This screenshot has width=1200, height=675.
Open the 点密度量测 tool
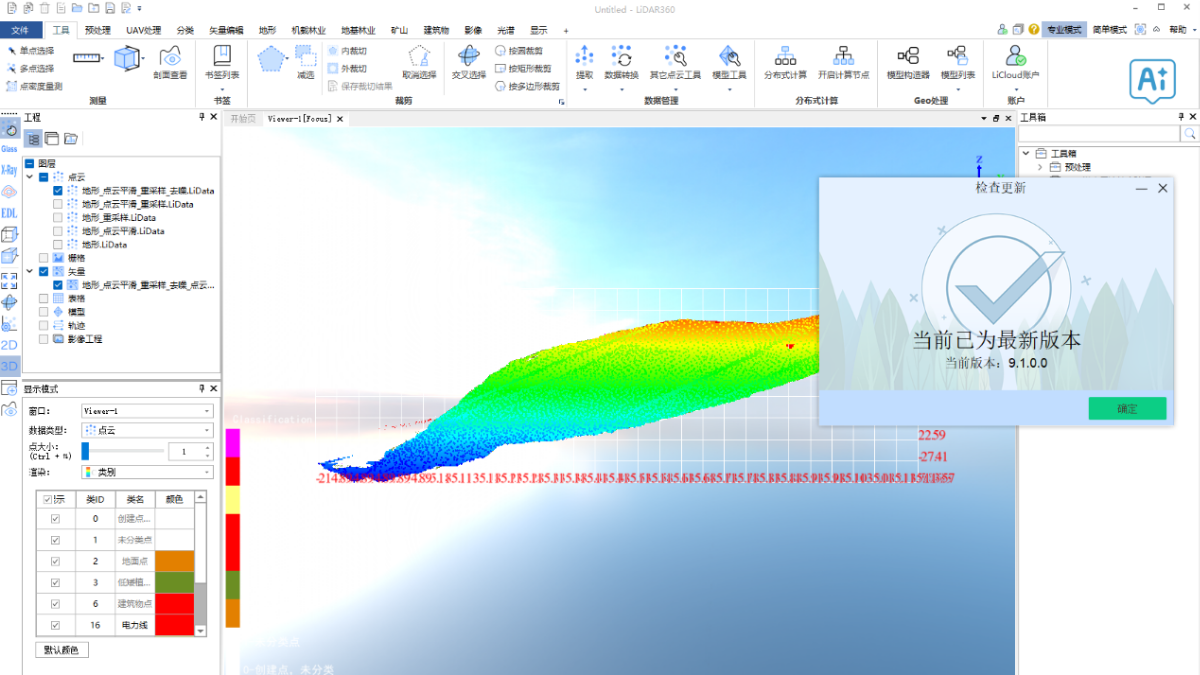tap(34, 86)
